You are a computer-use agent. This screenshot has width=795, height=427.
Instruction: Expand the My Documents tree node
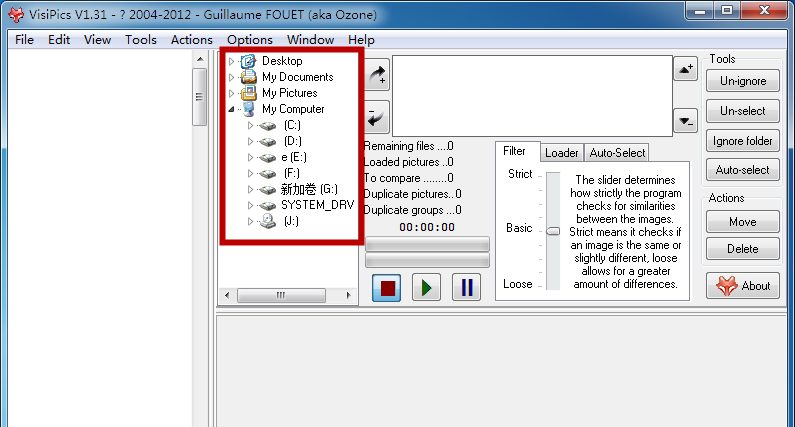click(x=232, y=77)
